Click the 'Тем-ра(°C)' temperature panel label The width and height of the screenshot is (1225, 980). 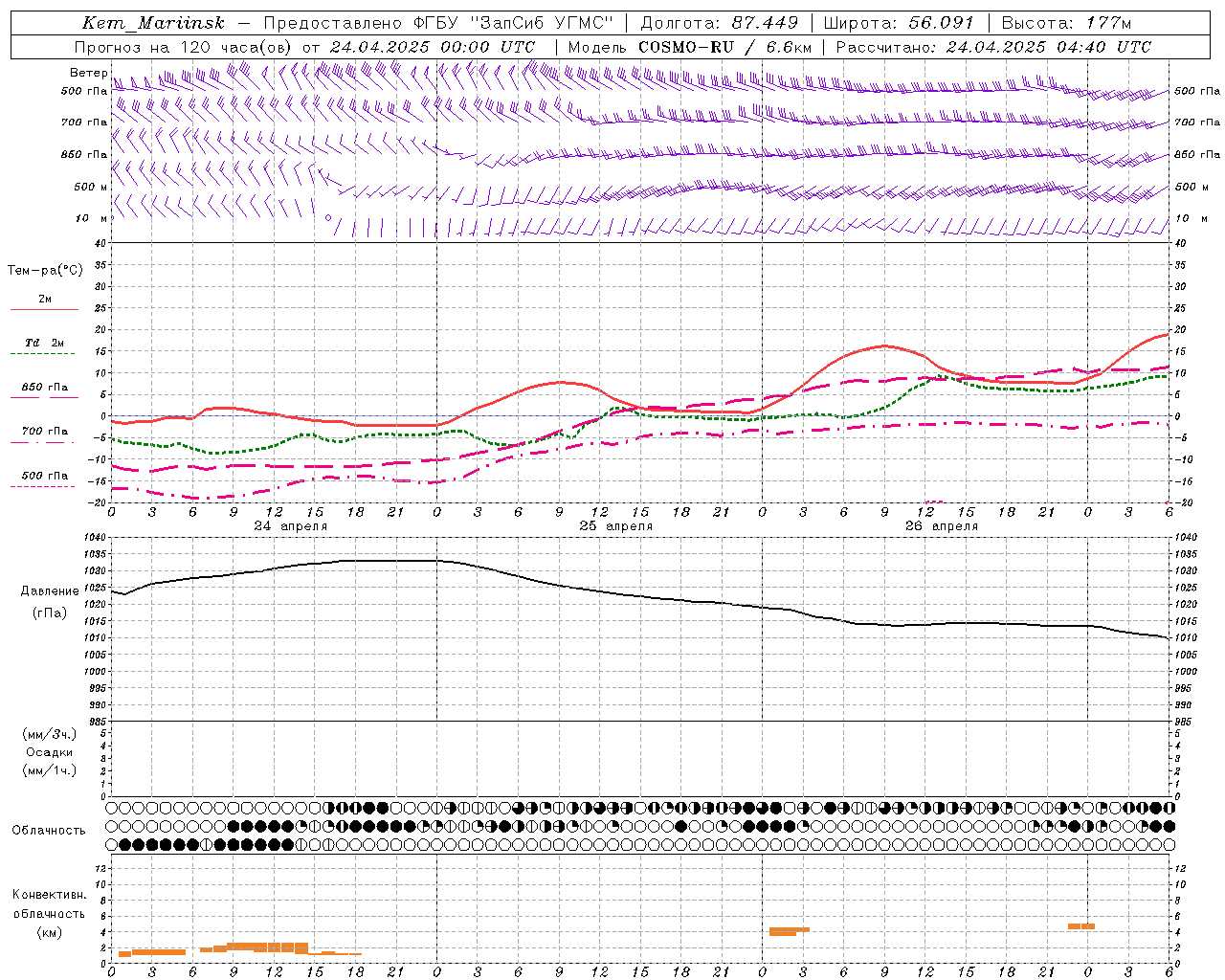45,271
